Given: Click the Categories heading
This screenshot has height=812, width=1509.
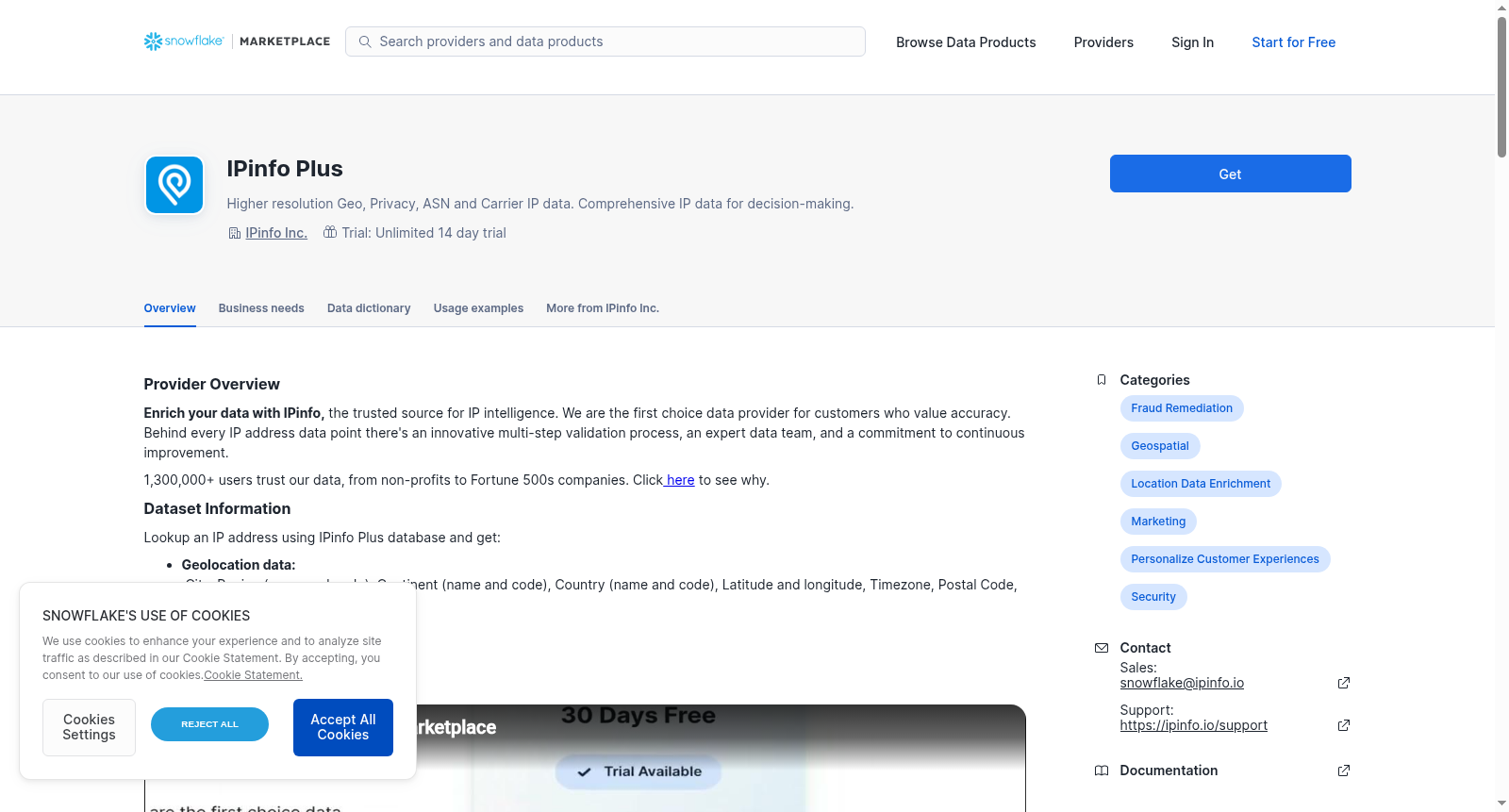Looking at the screenshot, I should (x=1154, y=380).
